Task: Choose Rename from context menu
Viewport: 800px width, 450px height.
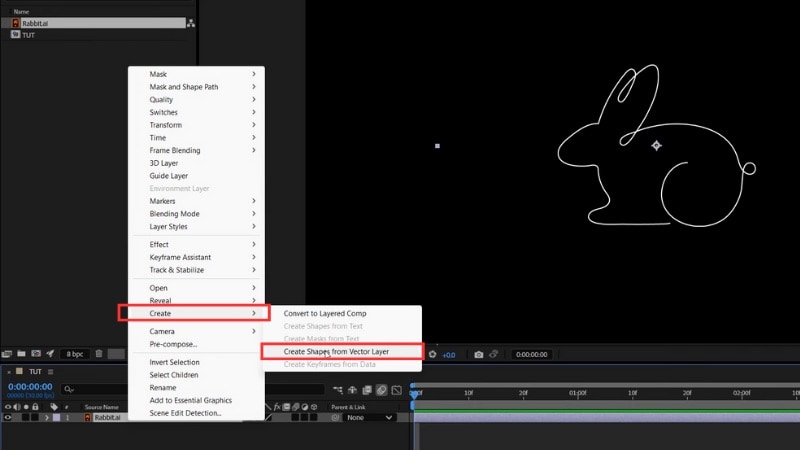Action: click(x=196, y=388)
